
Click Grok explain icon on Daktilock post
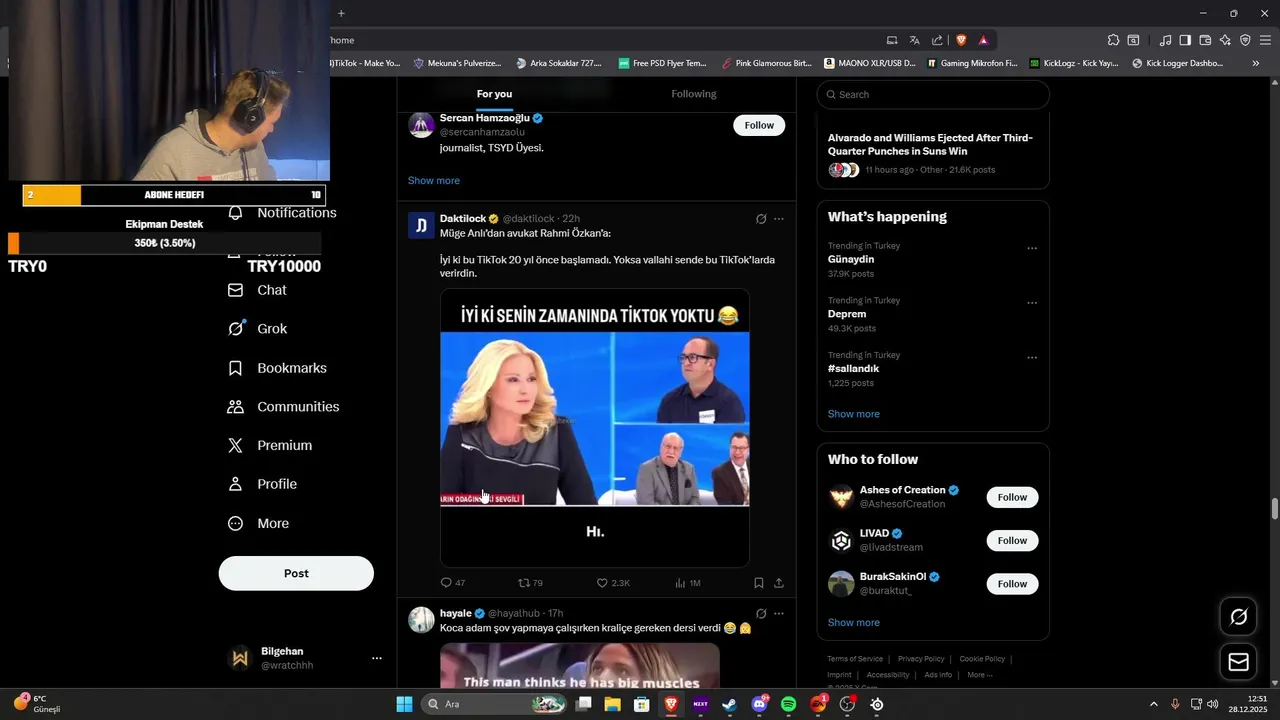tap(761, 219)
